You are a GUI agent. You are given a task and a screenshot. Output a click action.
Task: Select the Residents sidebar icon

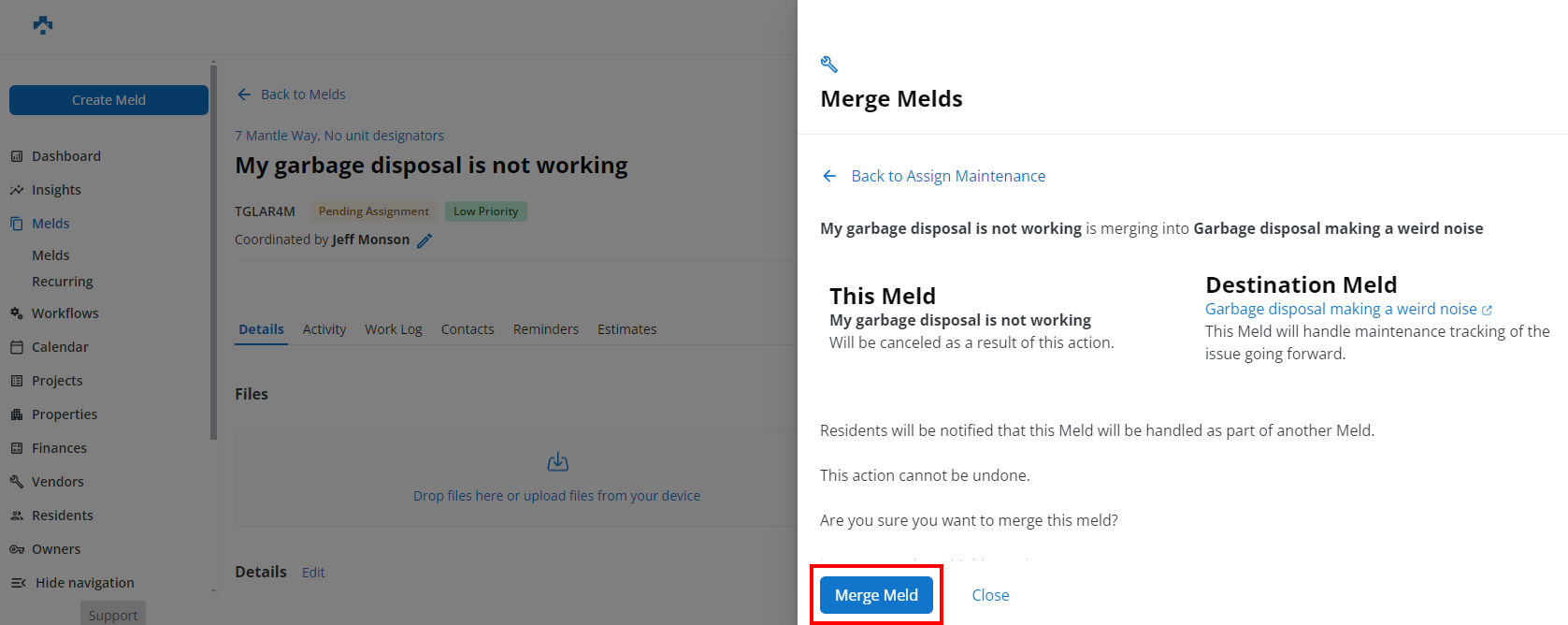(x=62, y=515)
